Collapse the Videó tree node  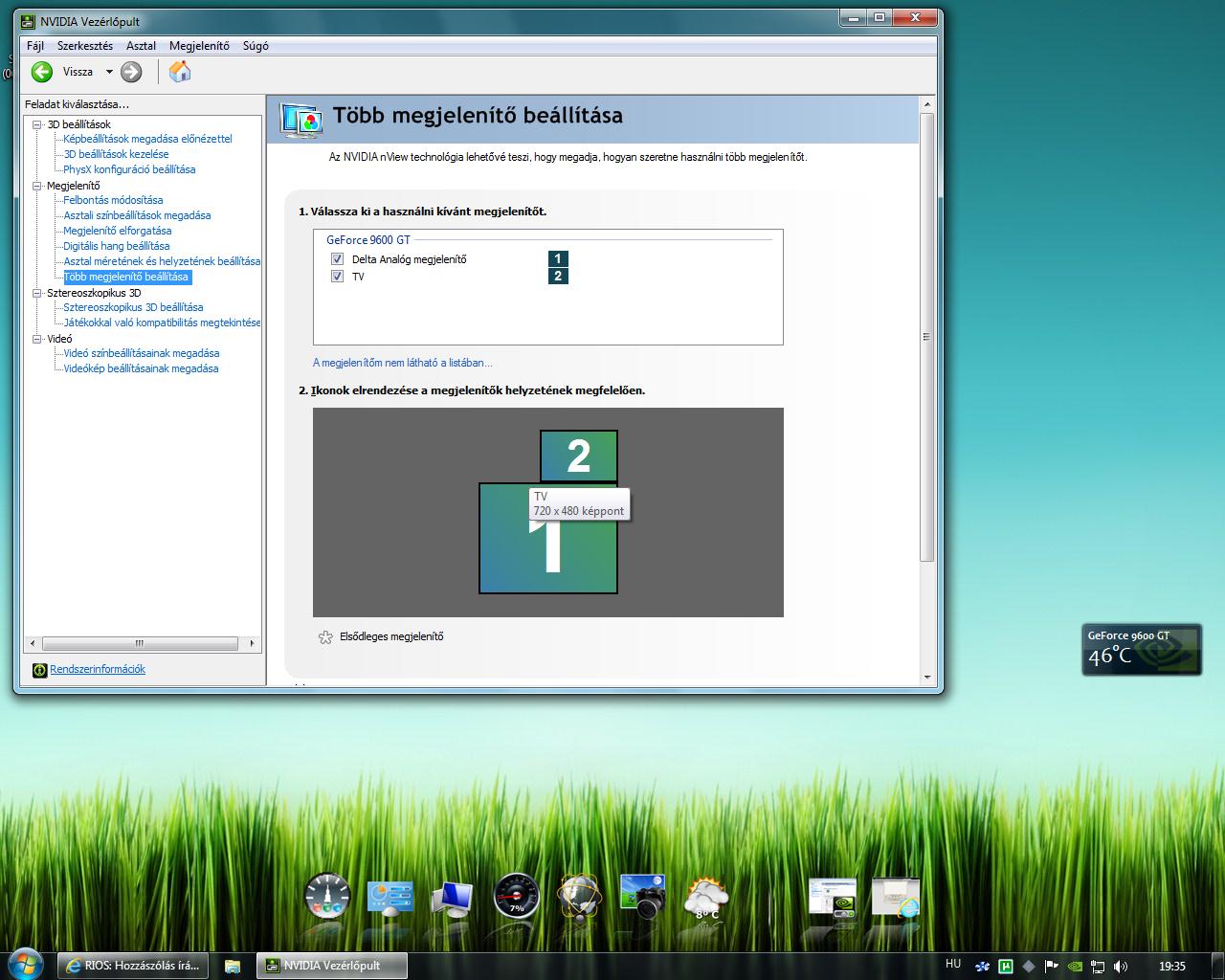point(37,339)
